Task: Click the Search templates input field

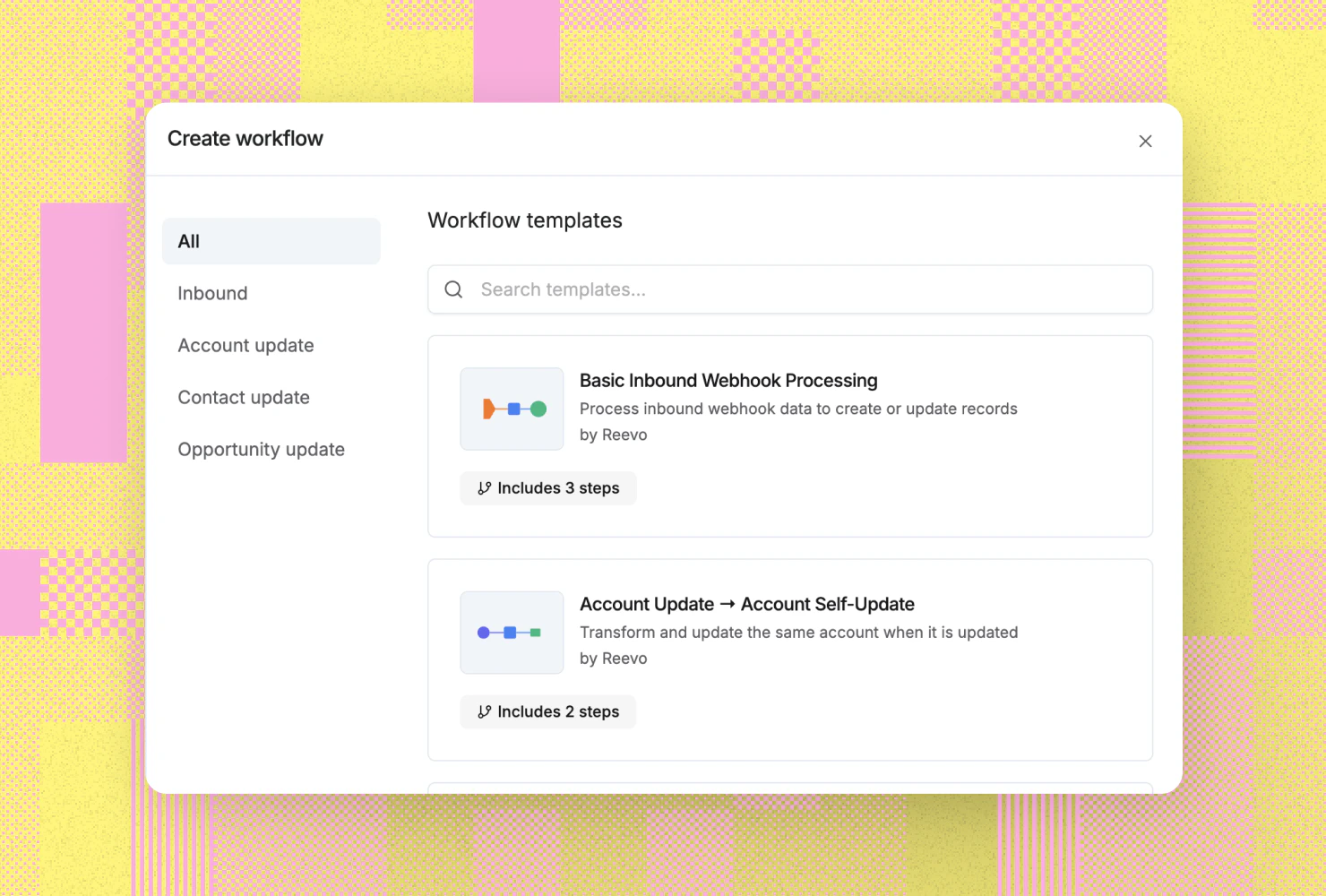Action: point(789,289)
